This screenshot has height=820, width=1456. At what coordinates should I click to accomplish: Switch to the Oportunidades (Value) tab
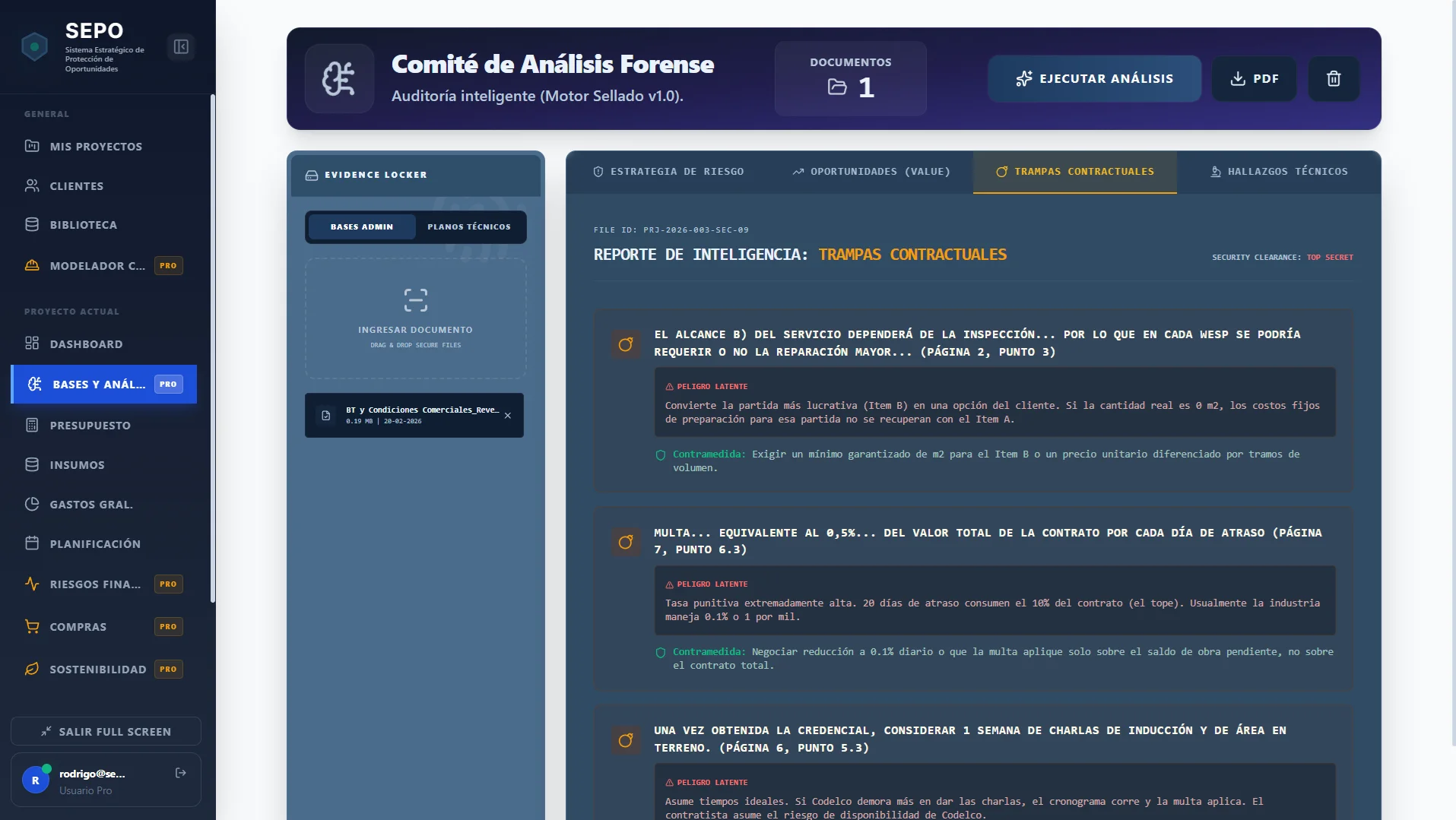pos(871,172)
